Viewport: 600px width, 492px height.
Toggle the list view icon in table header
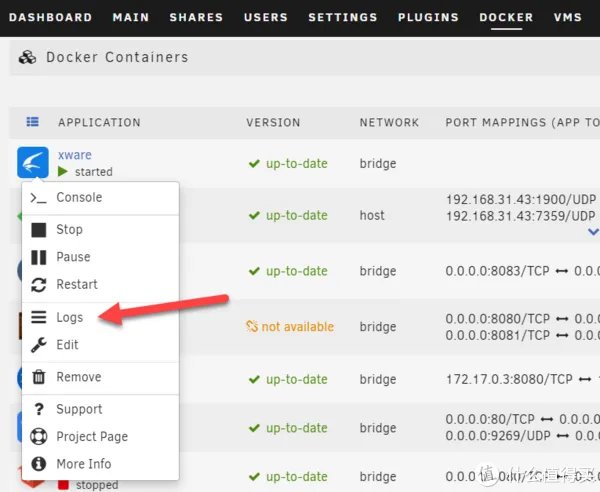point(32,122)
